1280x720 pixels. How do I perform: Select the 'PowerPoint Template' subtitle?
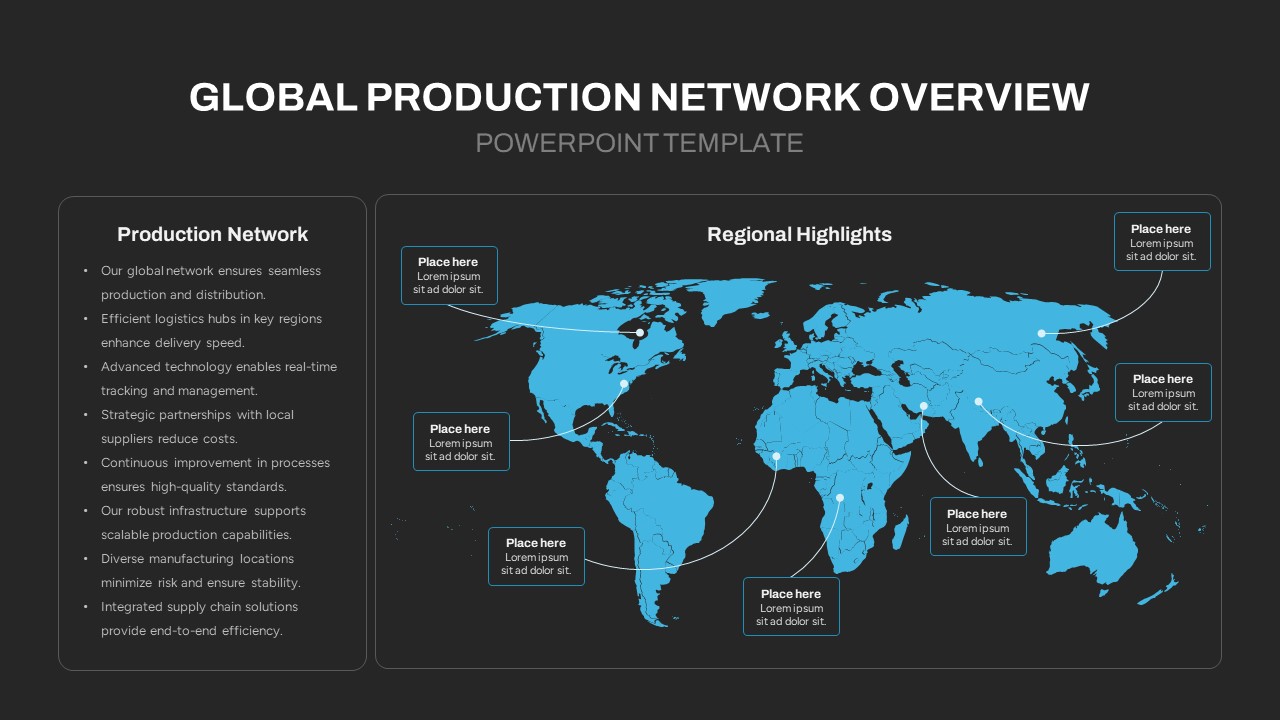click(639, 143)
